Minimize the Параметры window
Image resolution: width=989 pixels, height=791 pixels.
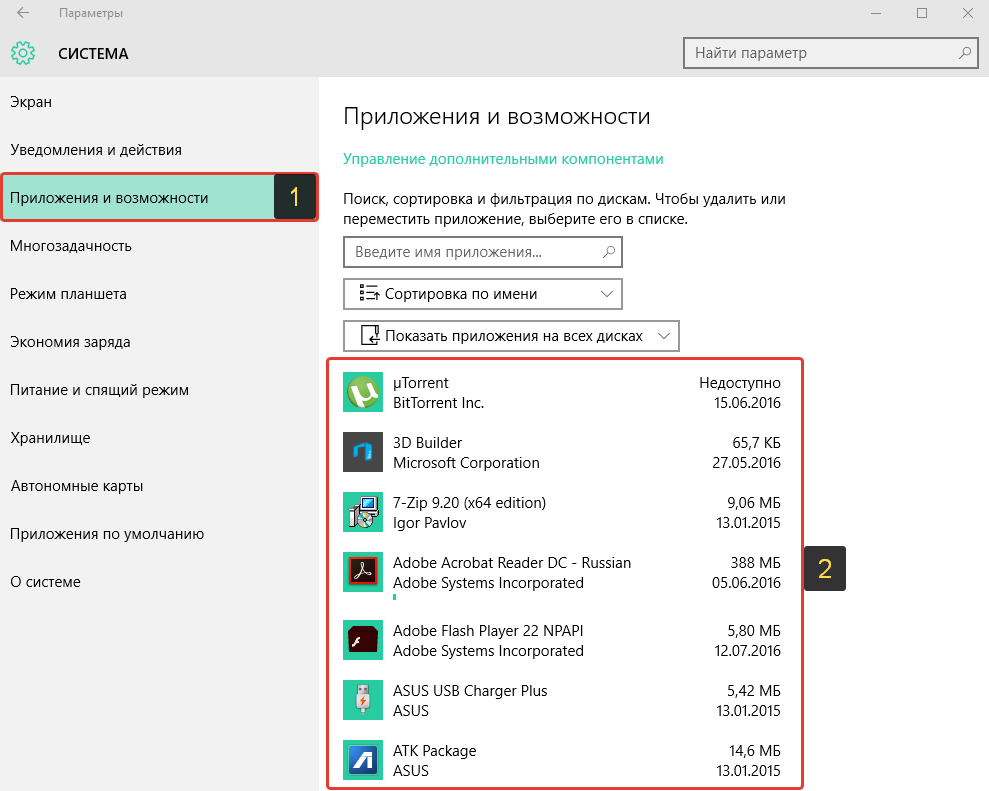click(x=875, y=13)
